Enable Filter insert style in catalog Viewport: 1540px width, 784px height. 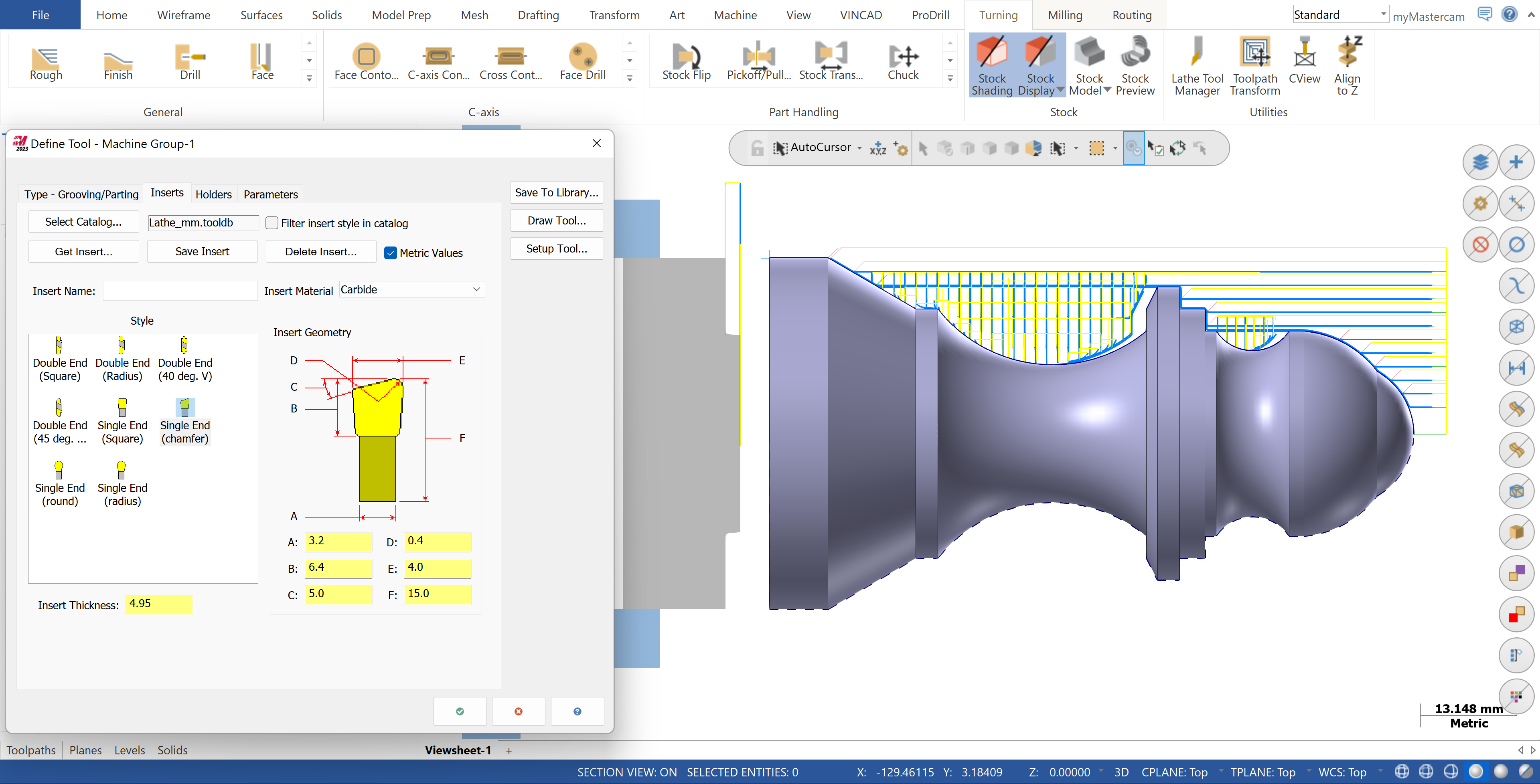pyautogui.click(x=272, y=223)
